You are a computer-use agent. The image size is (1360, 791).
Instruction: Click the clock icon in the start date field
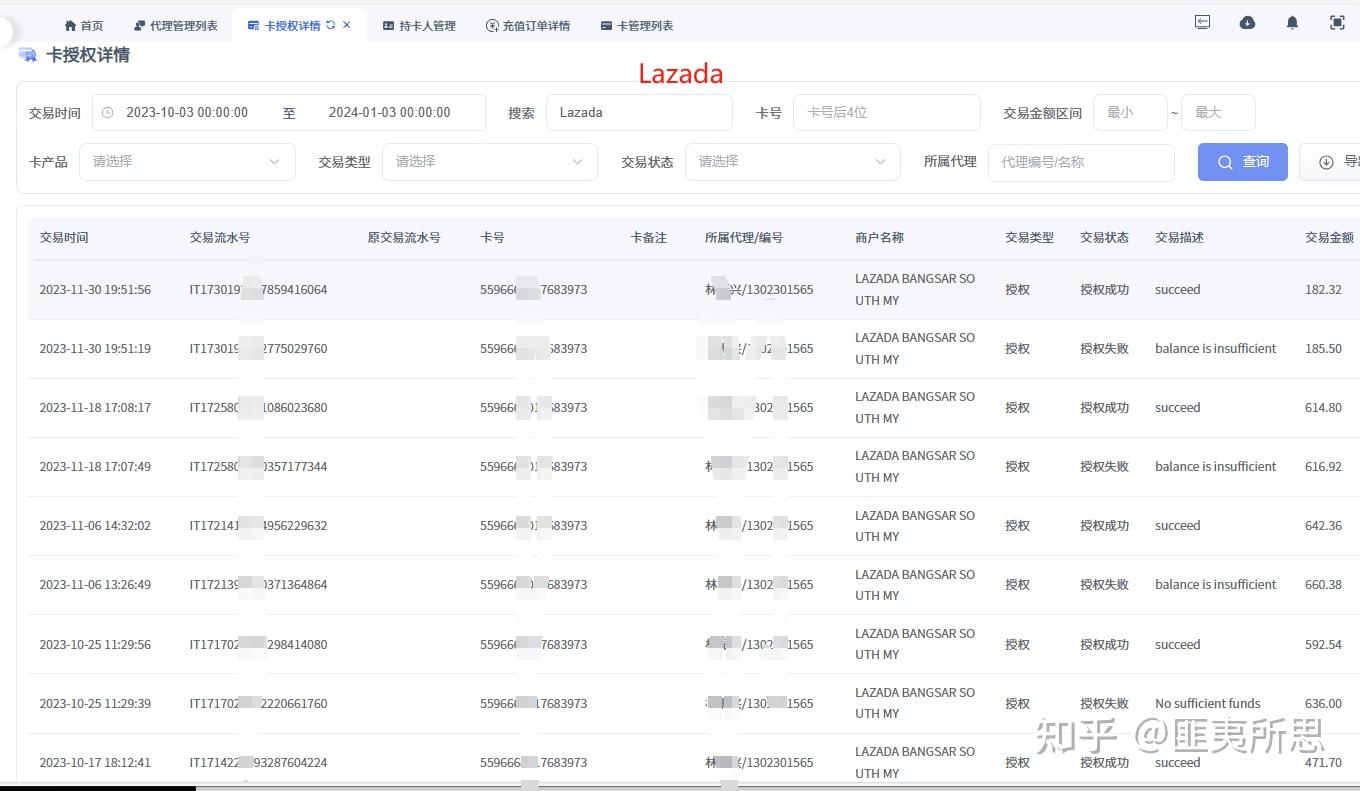click(107, 112)
